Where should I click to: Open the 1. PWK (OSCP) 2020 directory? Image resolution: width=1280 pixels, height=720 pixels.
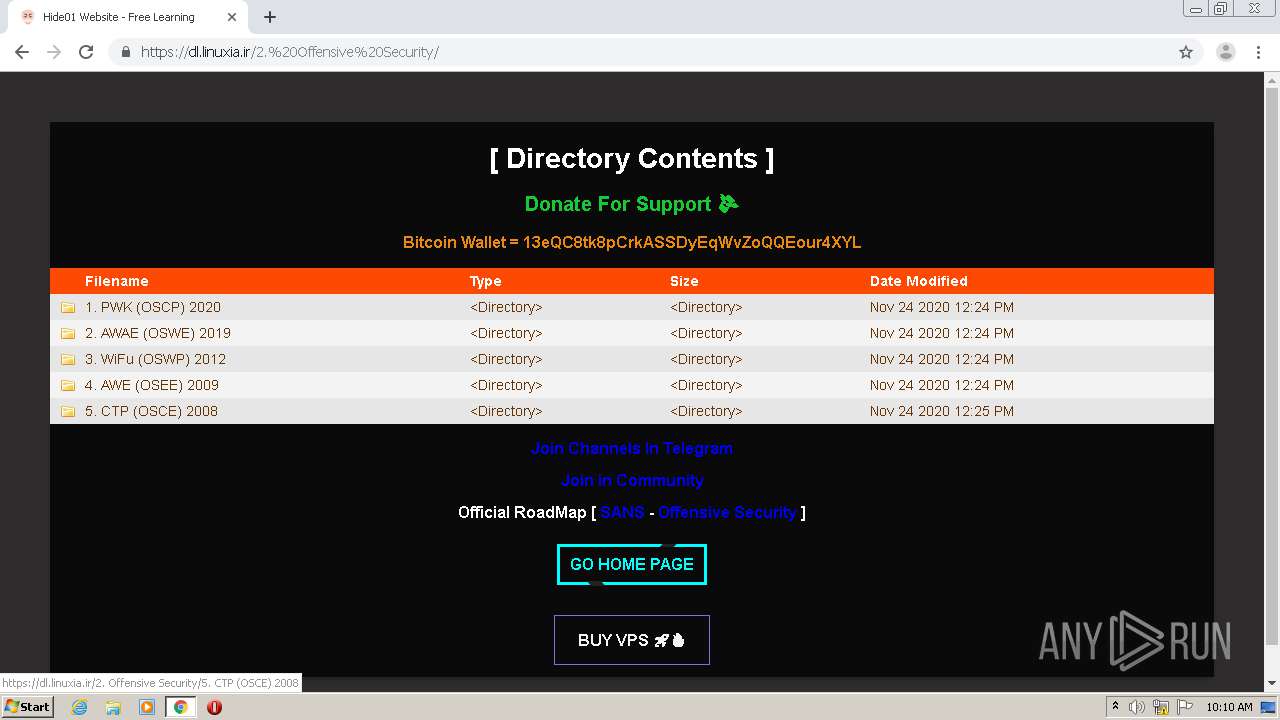click(x=153, y=307)
